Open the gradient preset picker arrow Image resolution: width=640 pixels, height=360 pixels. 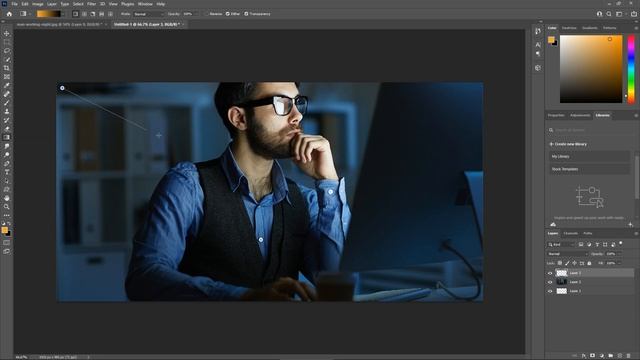(63, 14)
